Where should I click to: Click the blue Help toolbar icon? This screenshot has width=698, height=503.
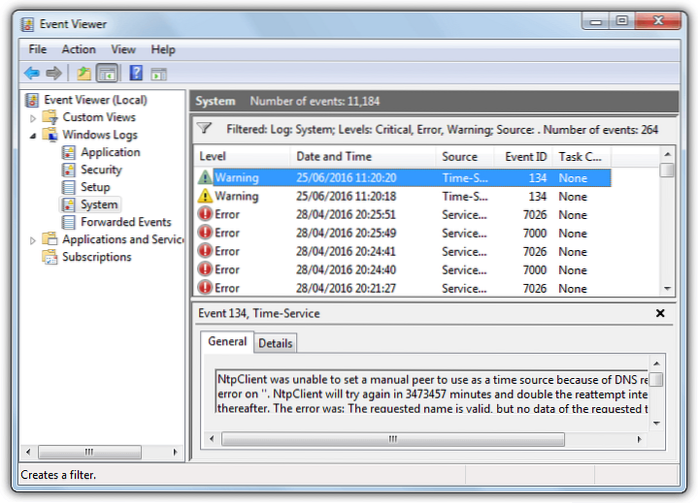click(135, 73)
